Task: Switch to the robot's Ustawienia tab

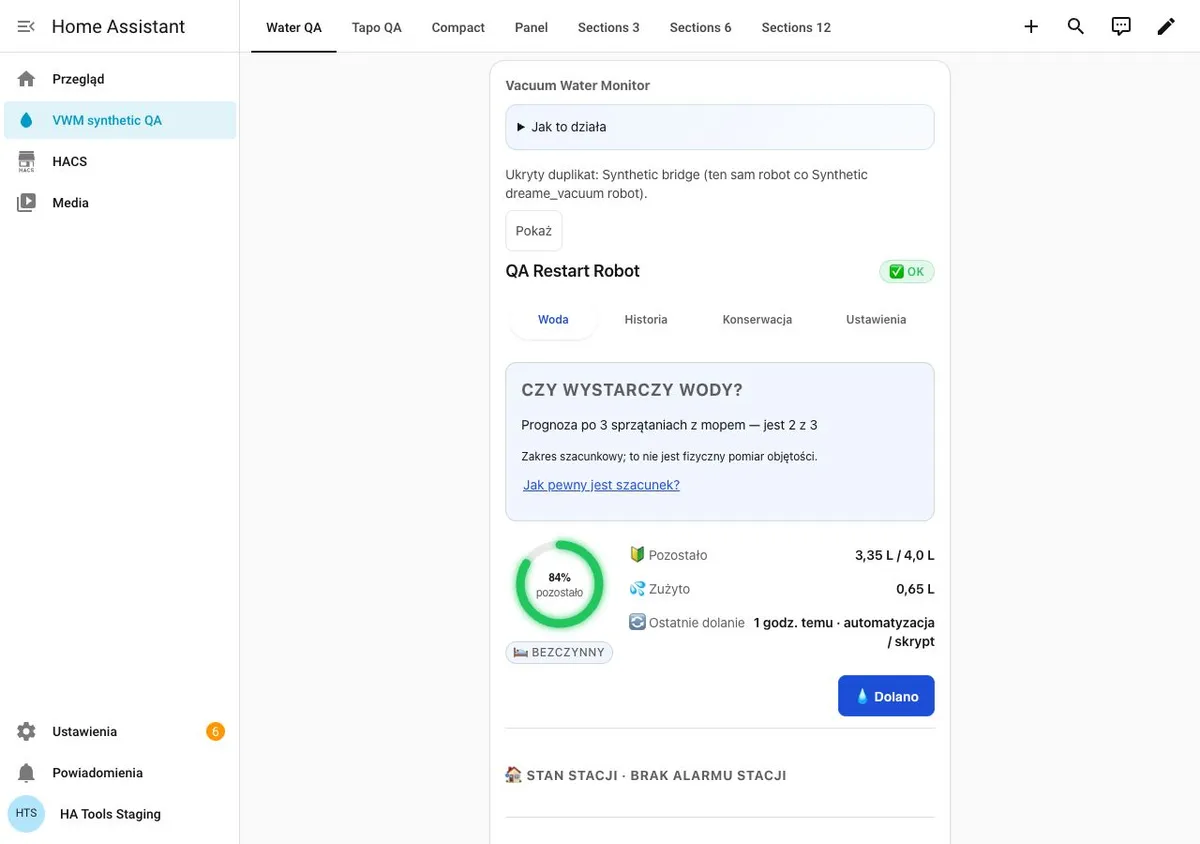Action: coord(876,320)
